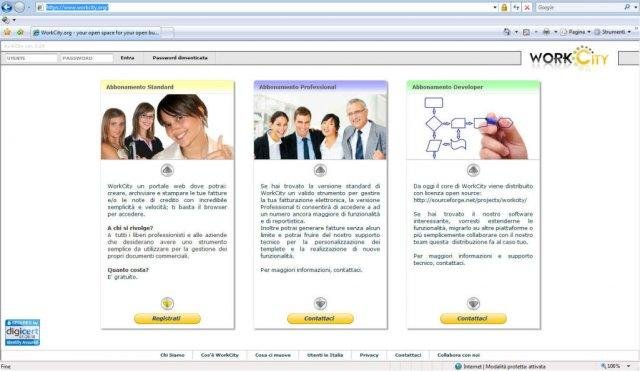Click the red Stop loading X icon
This screenshot has height=371, width=640.
pos(527,7)
